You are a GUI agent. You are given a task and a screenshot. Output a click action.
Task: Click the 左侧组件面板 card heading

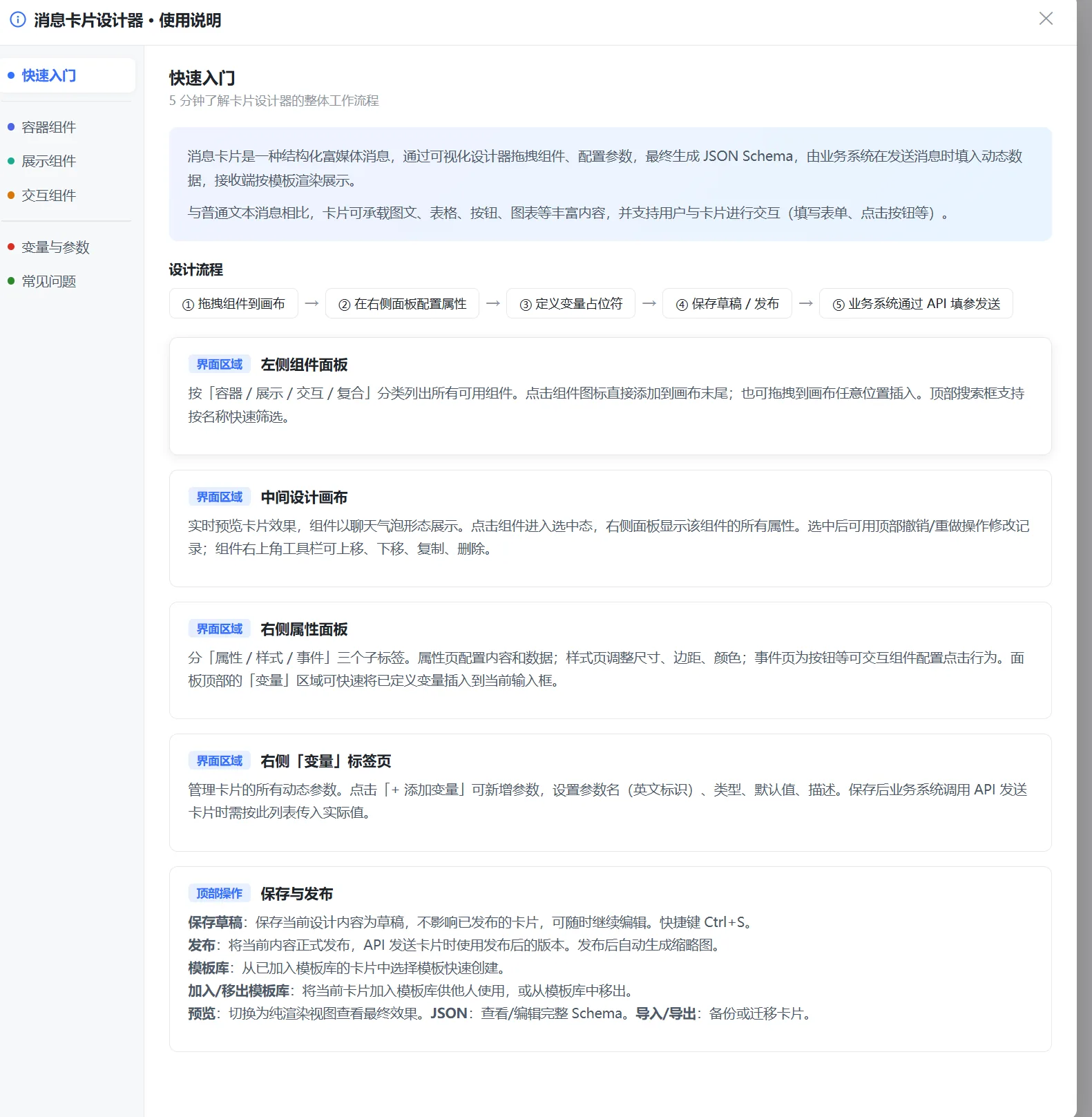[304, 365]
